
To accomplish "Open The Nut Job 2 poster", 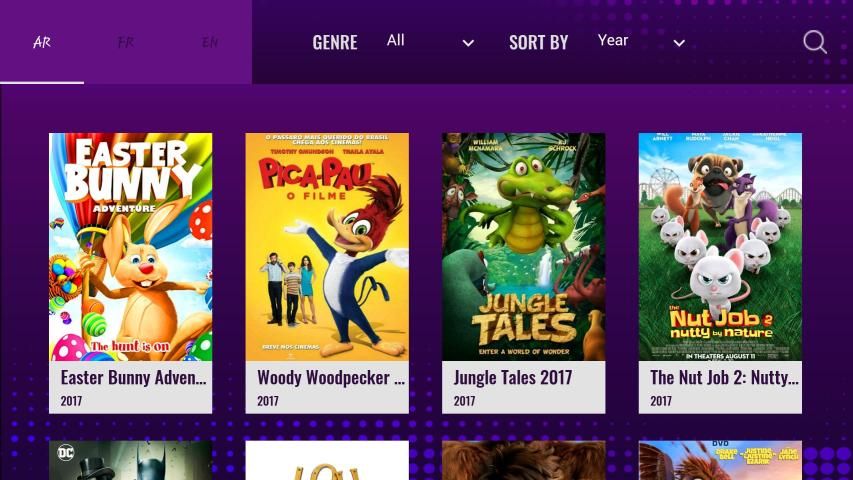I will tap(720, 247).
